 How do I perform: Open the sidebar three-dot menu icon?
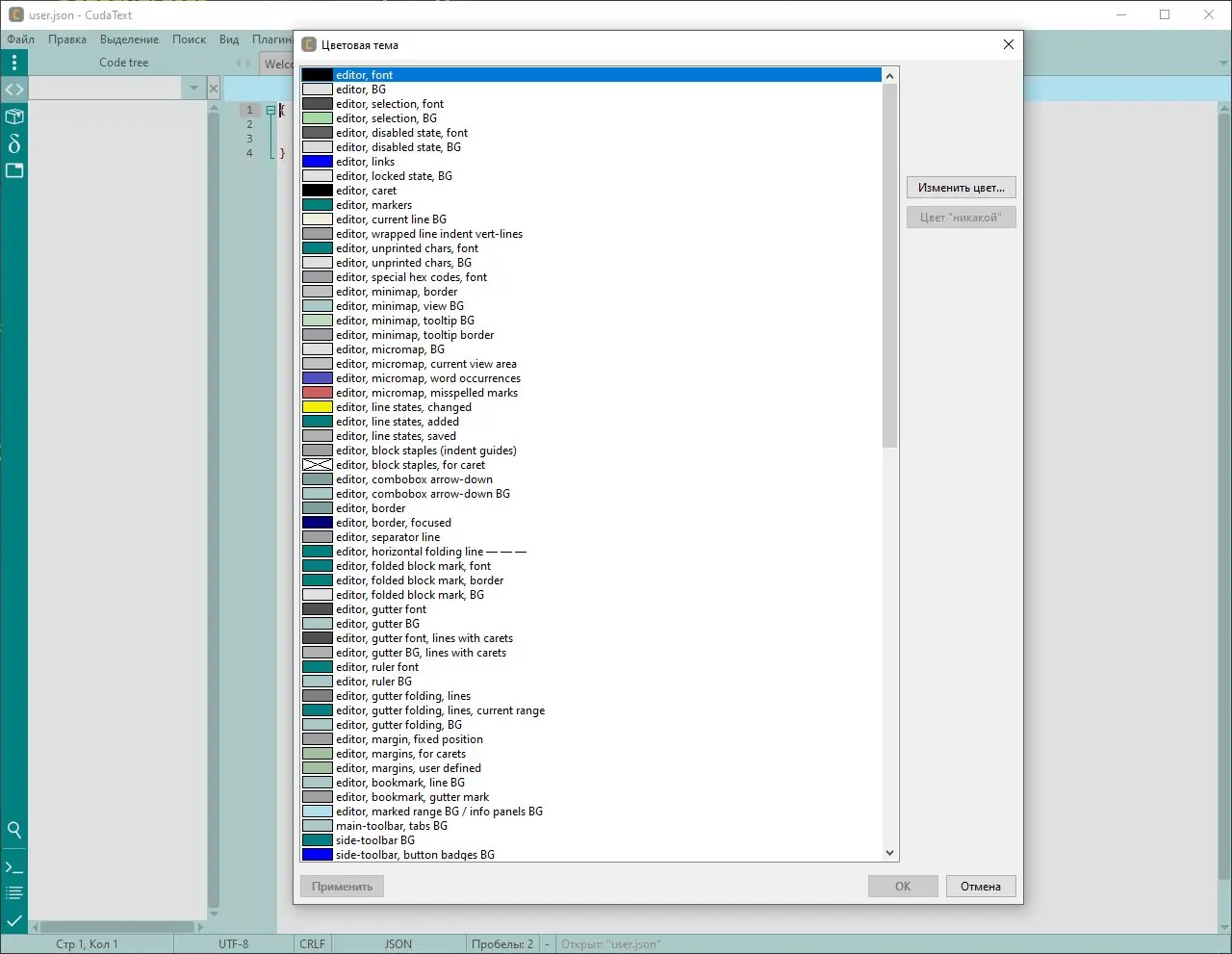click(x=14, y=63)
